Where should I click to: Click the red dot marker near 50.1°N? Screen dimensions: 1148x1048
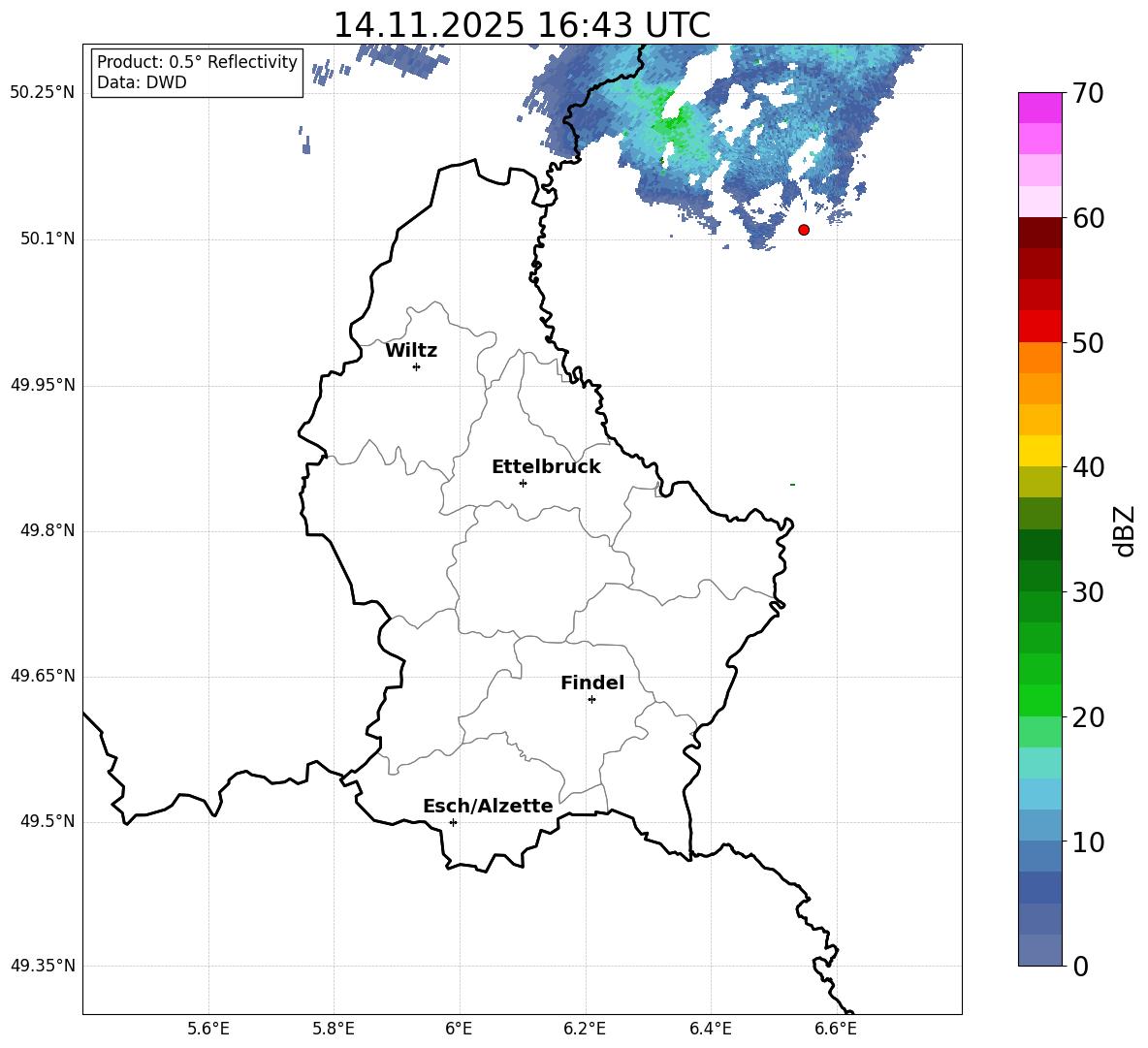(804, 230)
